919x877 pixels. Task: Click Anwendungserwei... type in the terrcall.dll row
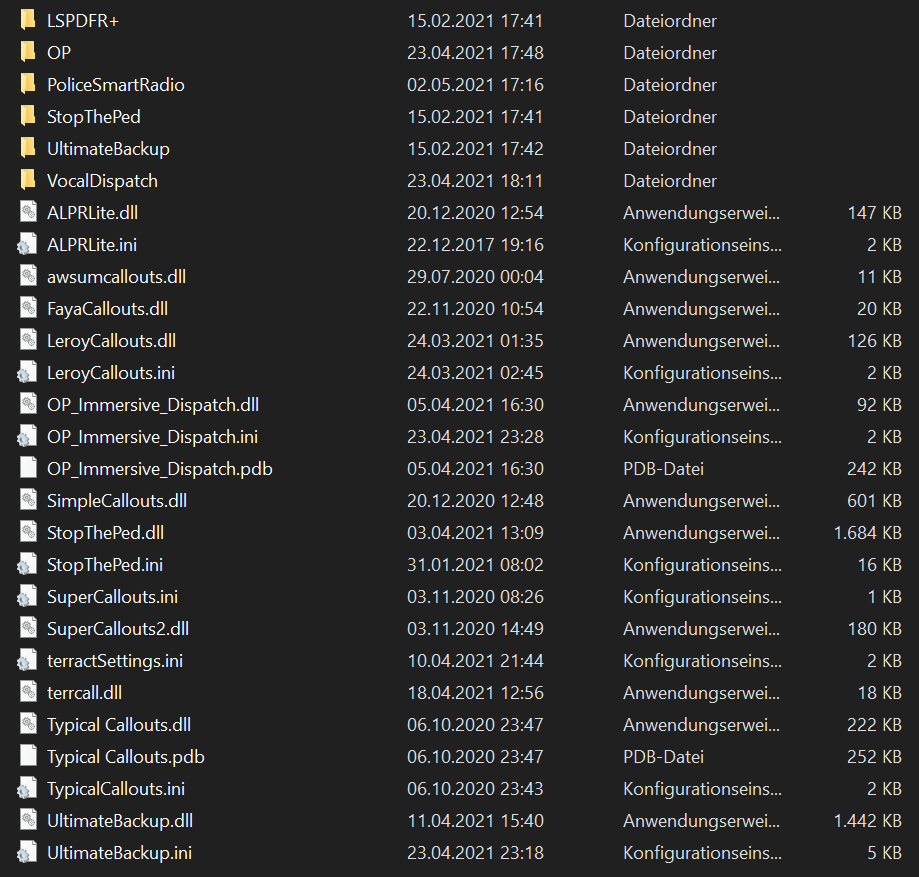(x=701, y=692)
